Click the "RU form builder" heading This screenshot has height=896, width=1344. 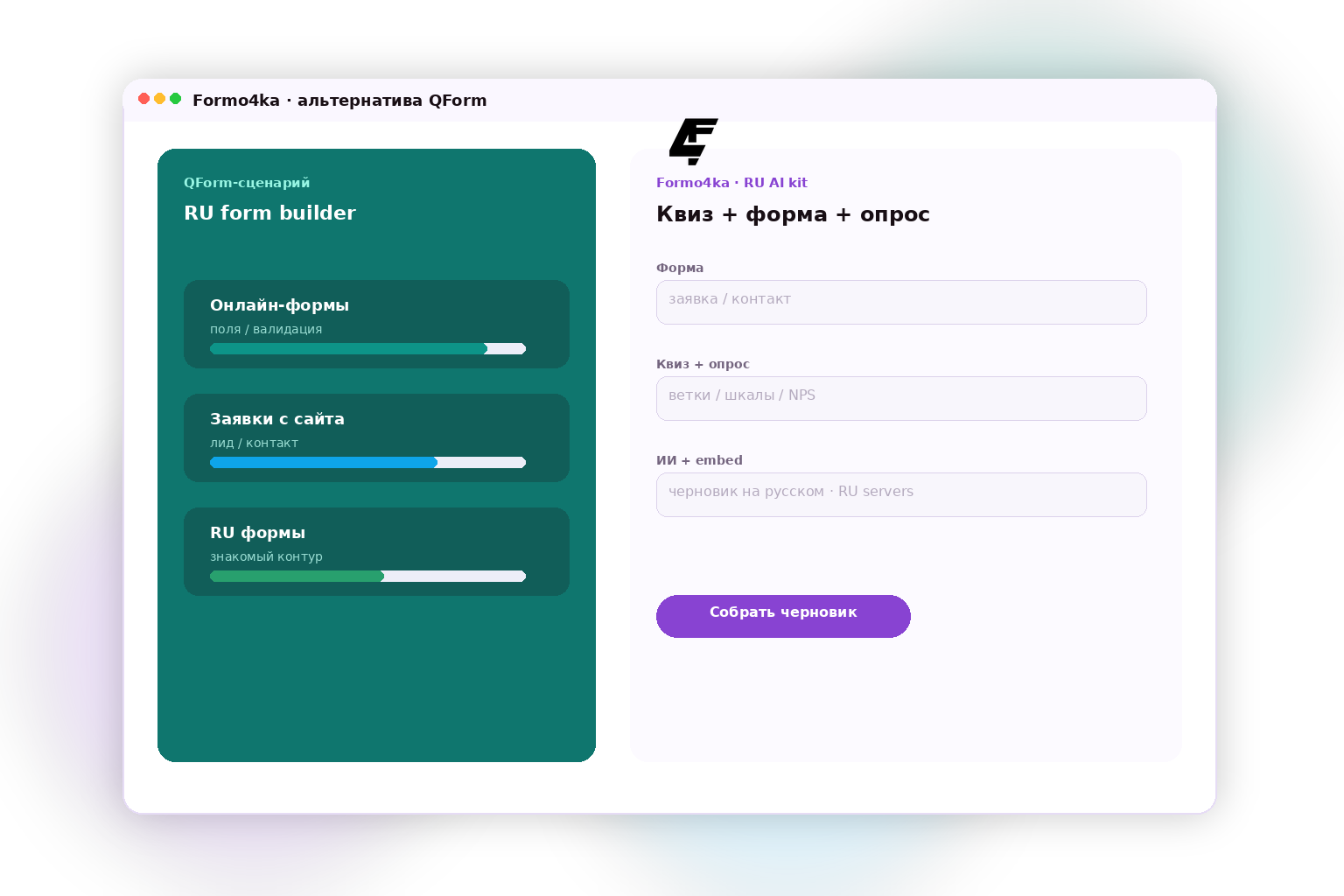(269, 213)
